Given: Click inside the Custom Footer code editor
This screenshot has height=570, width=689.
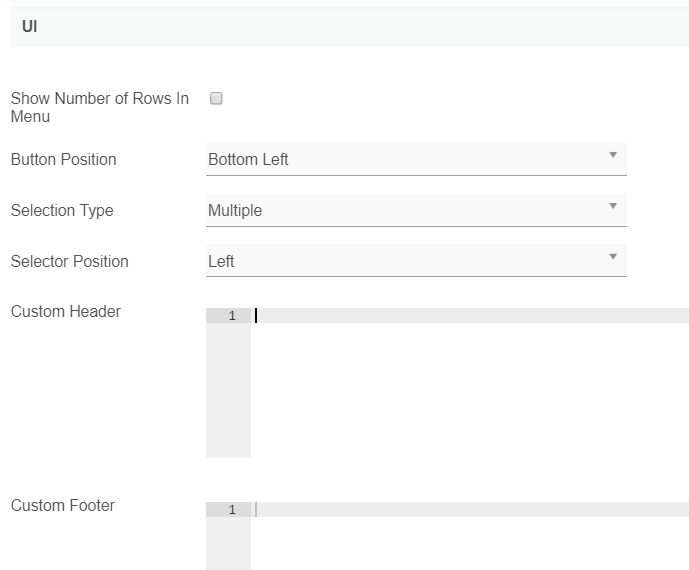Looking at the screenshot, I should click(x=470, y=510).
